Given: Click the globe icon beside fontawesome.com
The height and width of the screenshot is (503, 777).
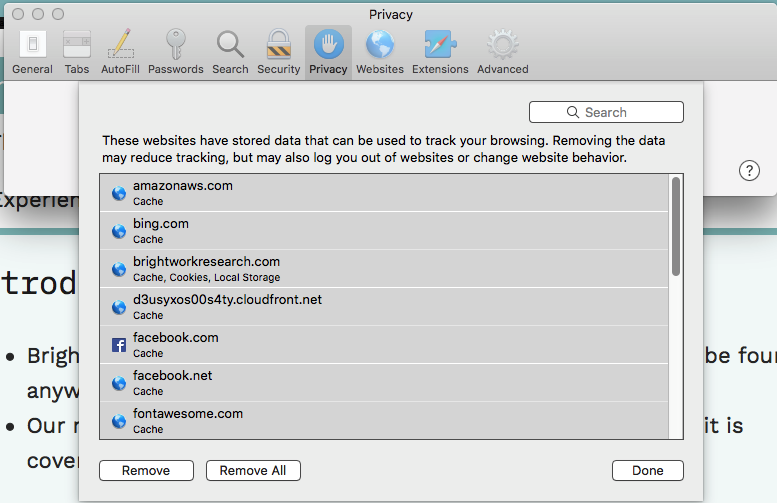Looking at the screenshot, I should click(x=119, y=421).
